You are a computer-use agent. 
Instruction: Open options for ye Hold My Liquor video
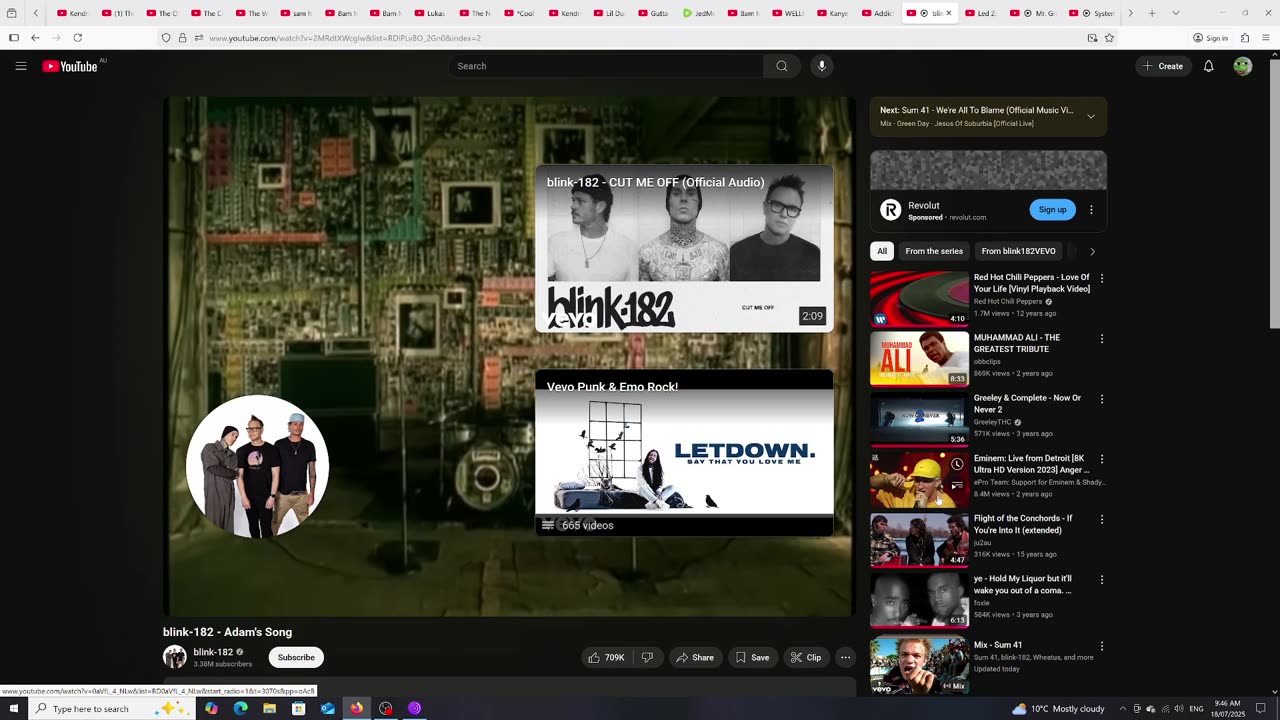(x=1102, y=580)
